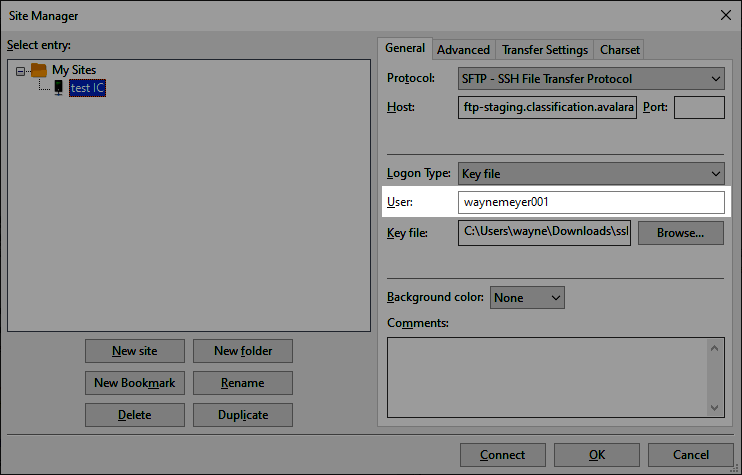Click the Port input field
Viewport: 742px width, 475px height.
699,107
